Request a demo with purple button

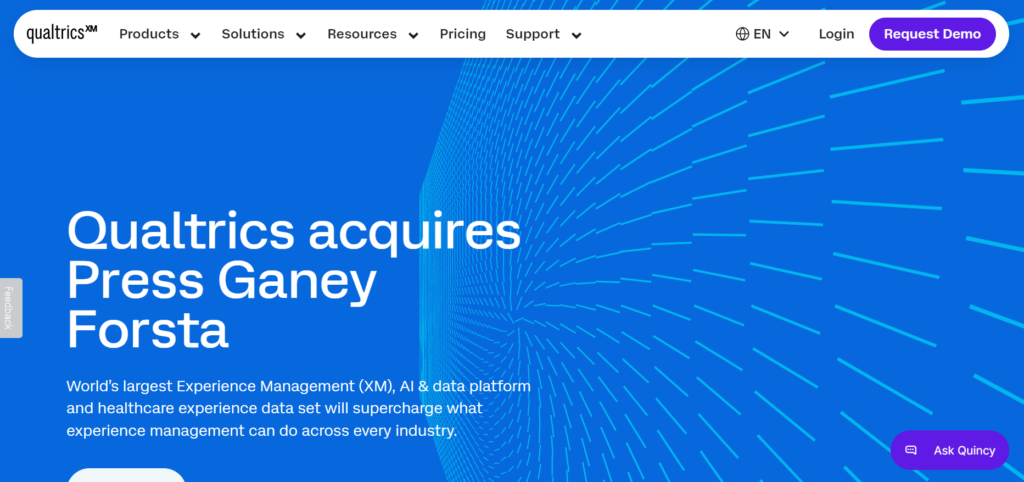tap(932, 34)
